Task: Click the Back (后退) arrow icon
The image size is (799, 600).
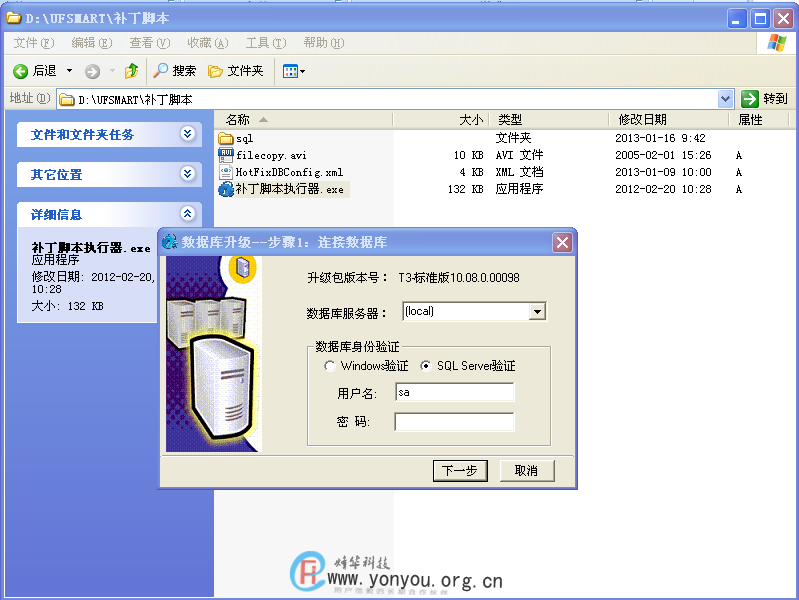Action: click(x=20, y=71)
